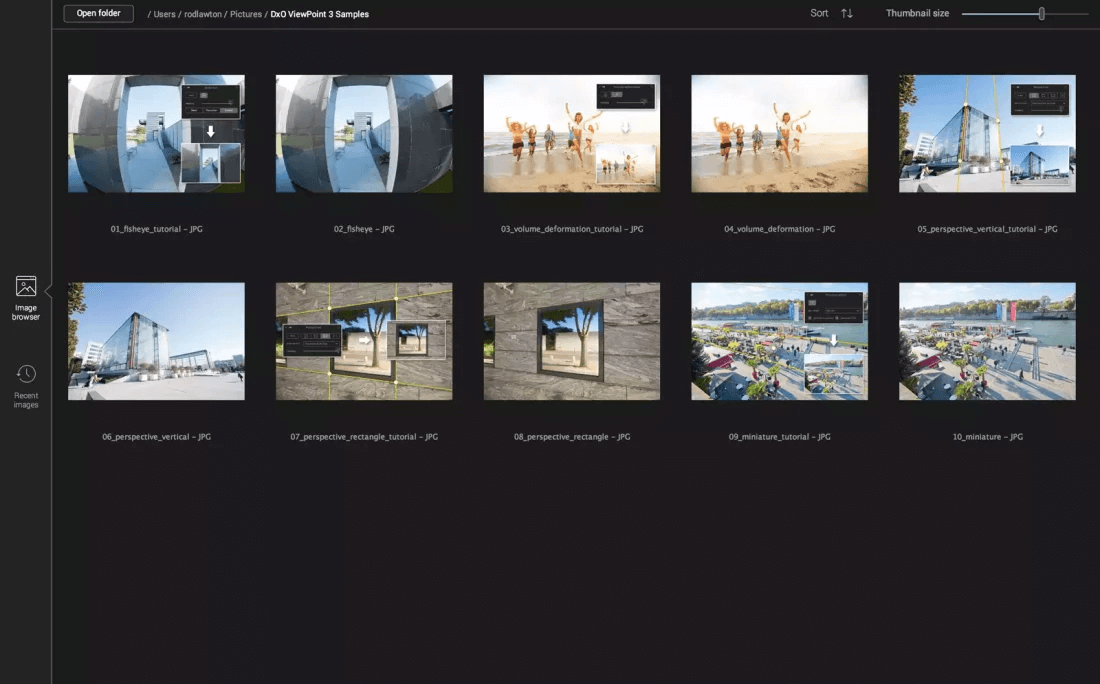Select the 08_perspective_rectangle thumbnail

click(x=571, y=341)
